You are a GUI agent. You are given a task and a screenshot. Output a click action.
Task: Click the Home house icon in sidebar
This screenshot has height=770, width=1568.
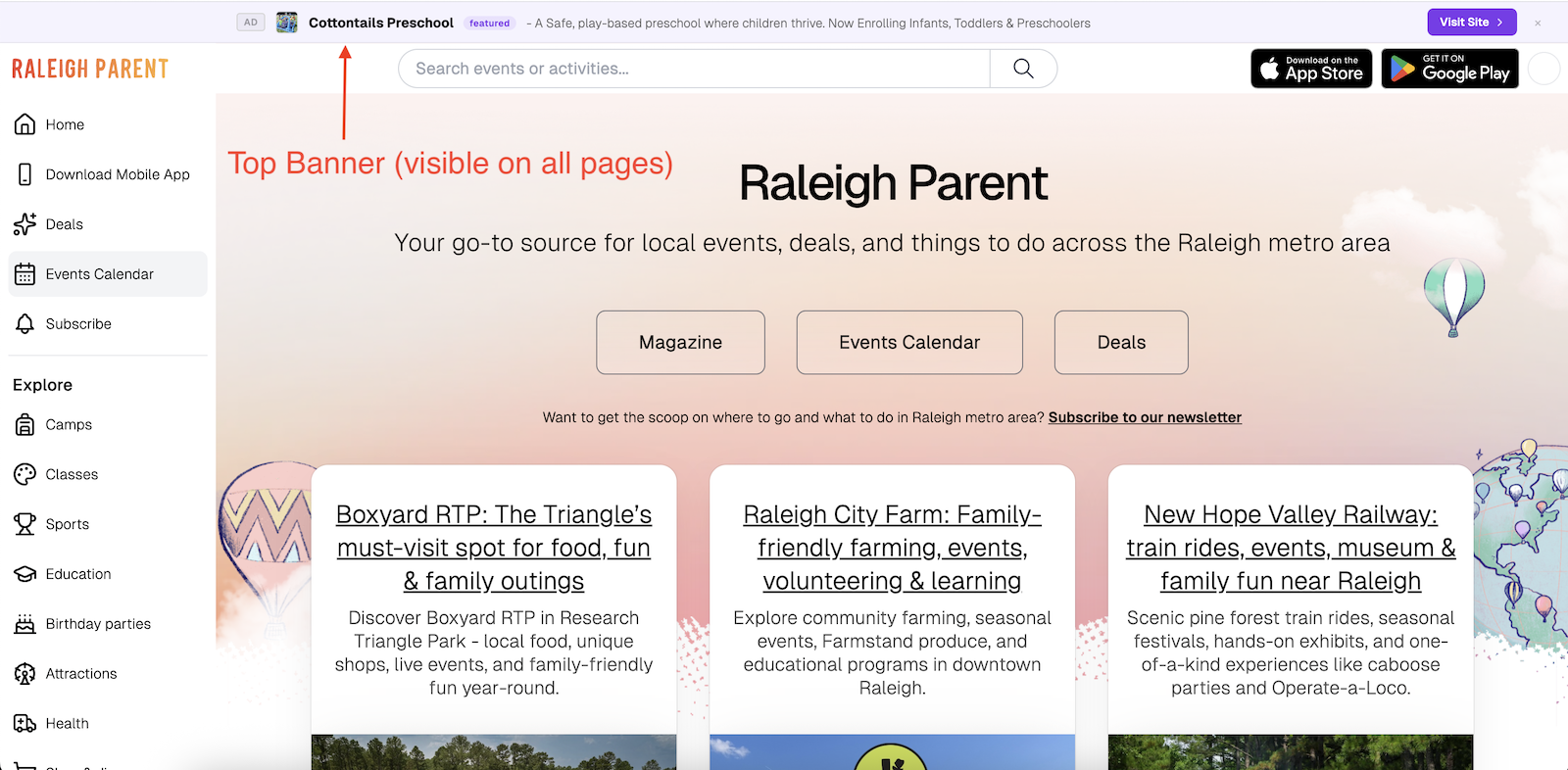pyautogui.click(x=24, y=124)
